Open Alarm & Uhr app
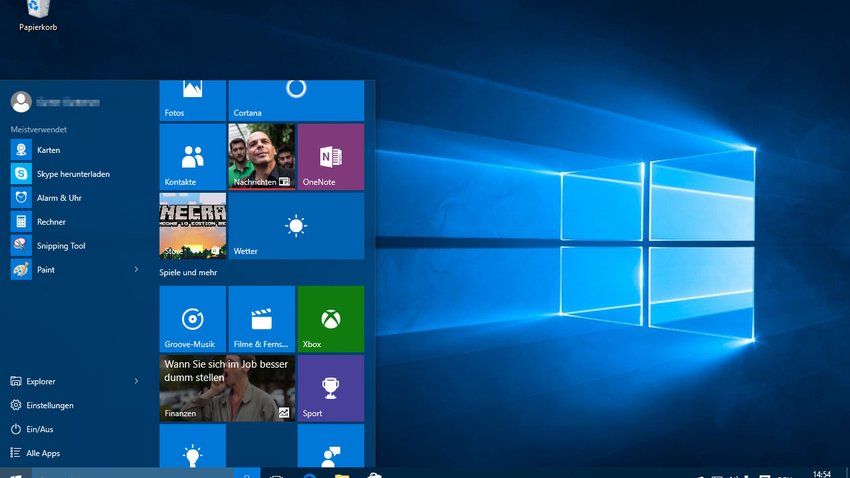 click(76, 198)
